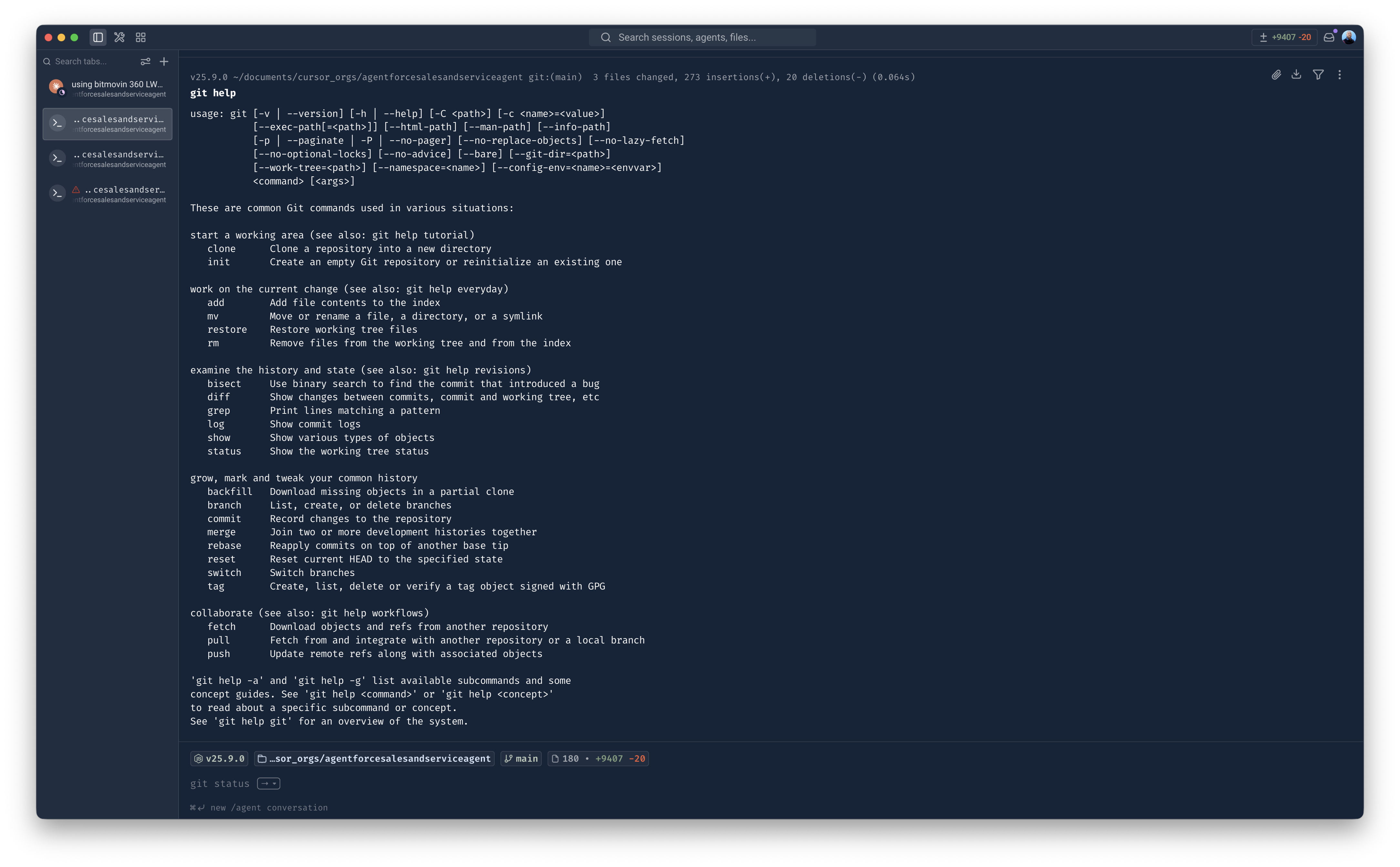Open the tools (wrench and screwdriver) icon
The height and width of the screenshot is (867, 1400).
(x=119, y=37)
